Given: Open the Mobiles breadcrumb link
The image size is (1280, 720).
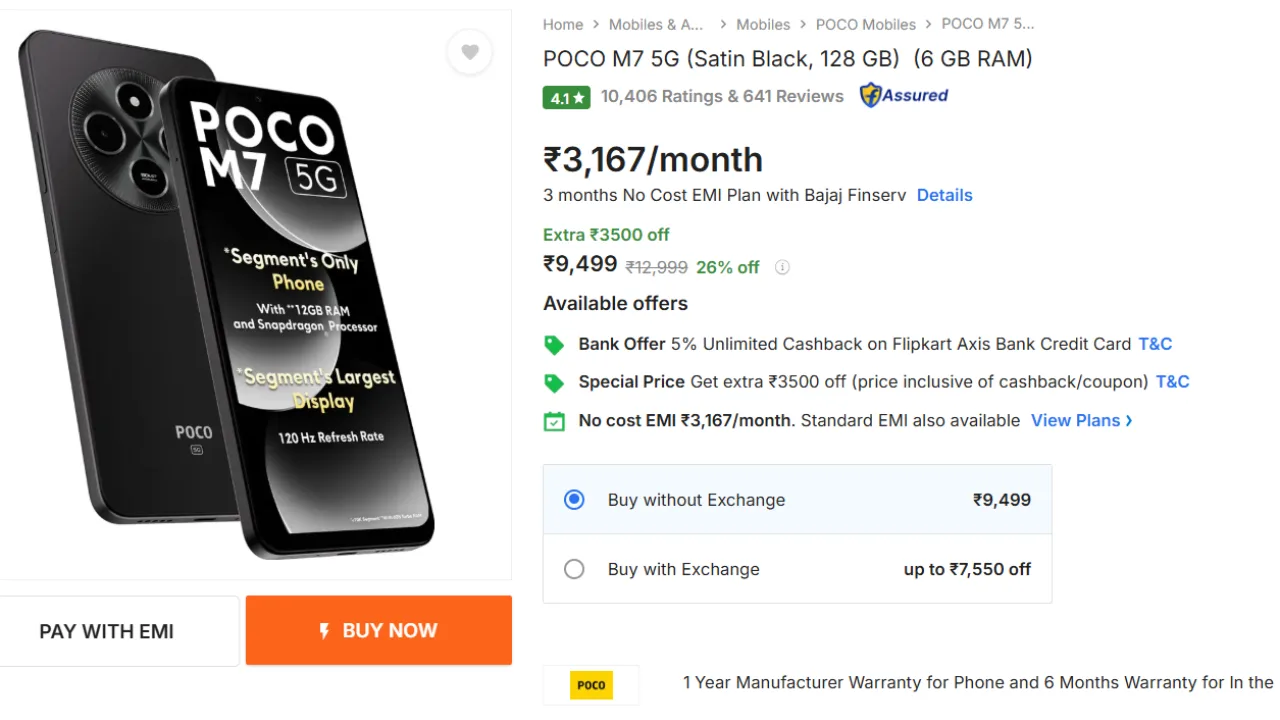Looking at the screenshot, I should tap(763, 24).
